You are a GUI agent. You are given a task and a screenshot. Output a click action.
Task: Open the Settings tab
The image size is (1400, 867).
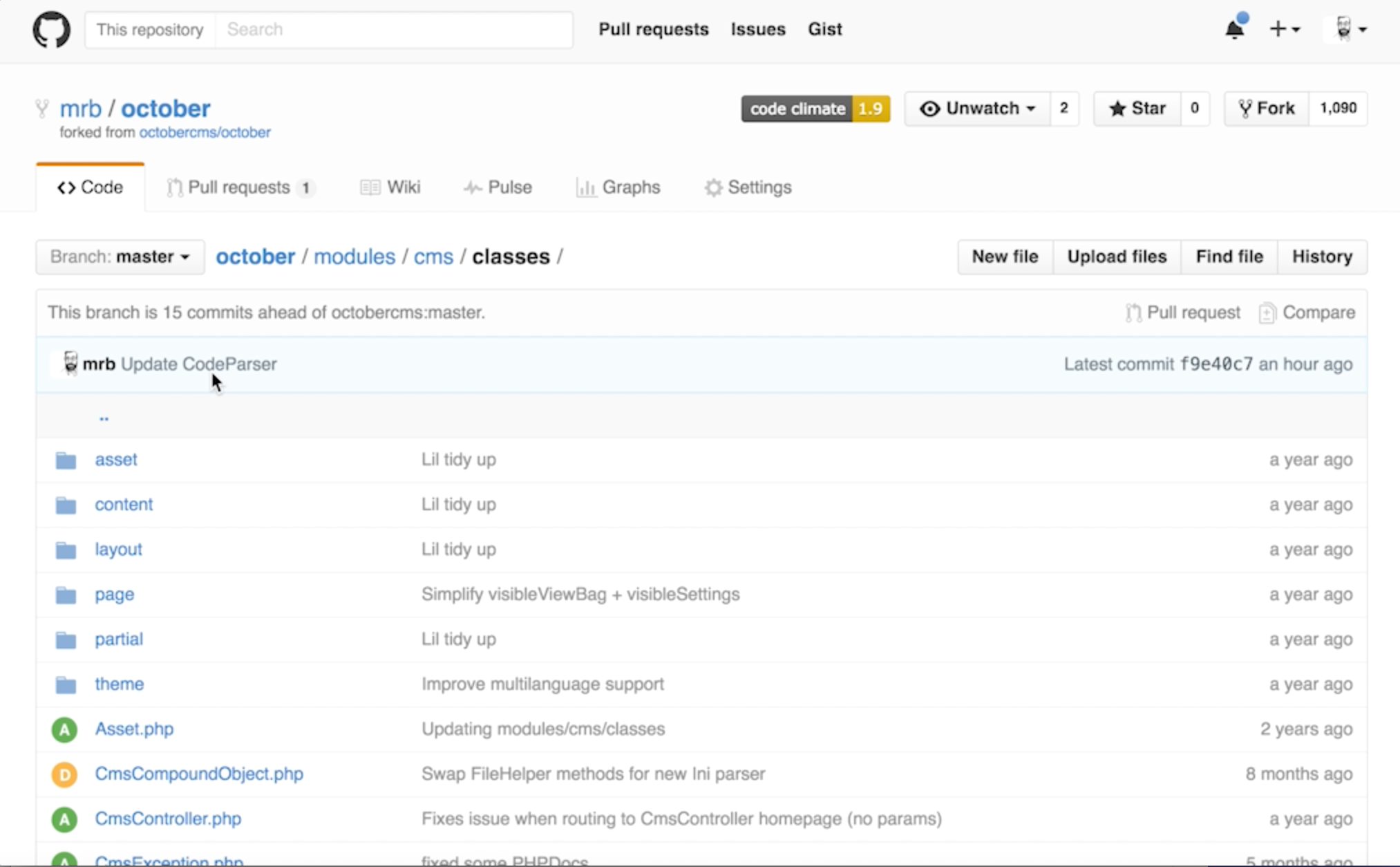coord(748,187)
